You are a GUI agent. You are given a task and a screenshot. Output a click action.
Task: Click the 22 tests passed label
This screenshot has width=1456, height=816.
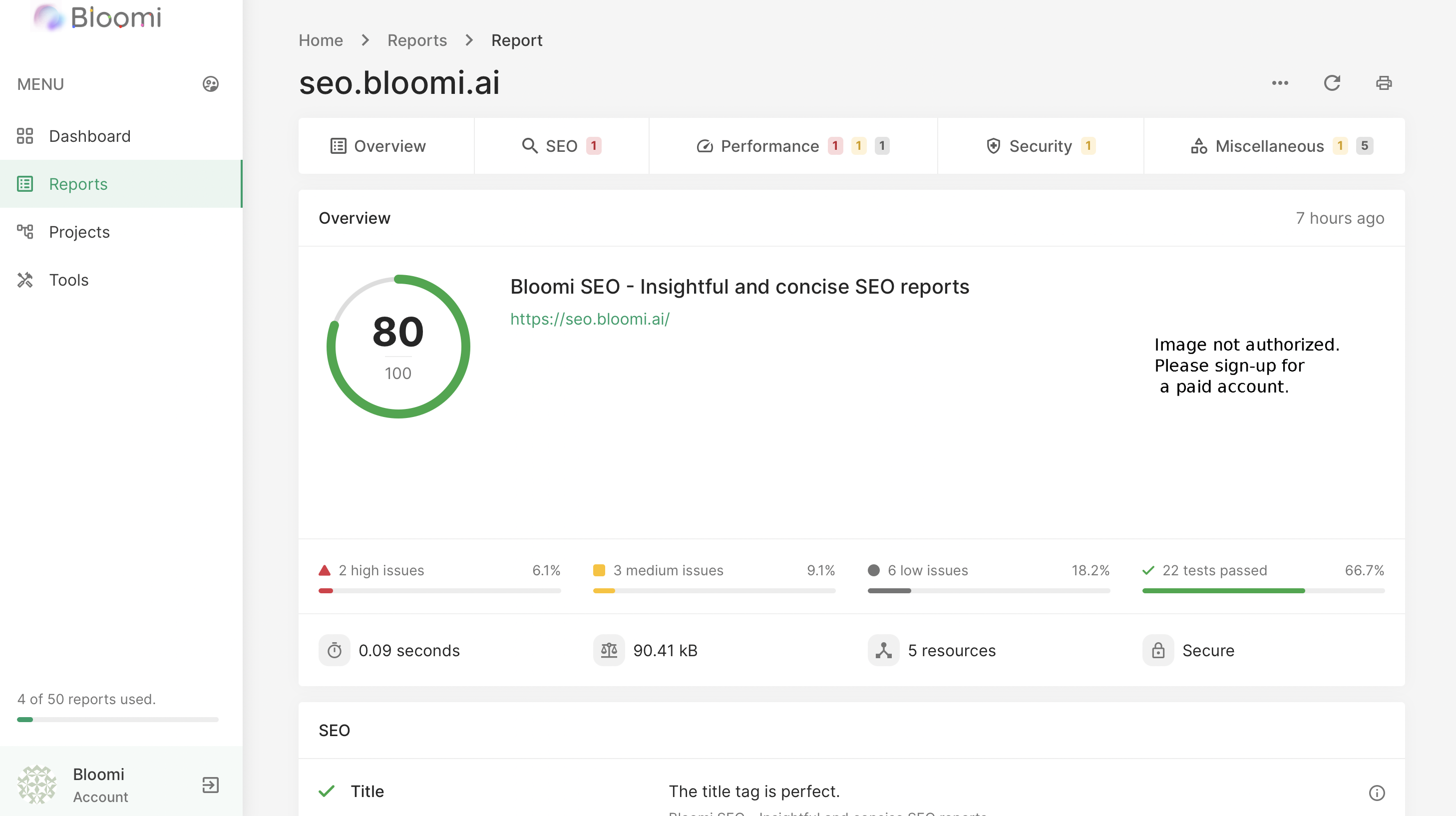point(1215,570)
